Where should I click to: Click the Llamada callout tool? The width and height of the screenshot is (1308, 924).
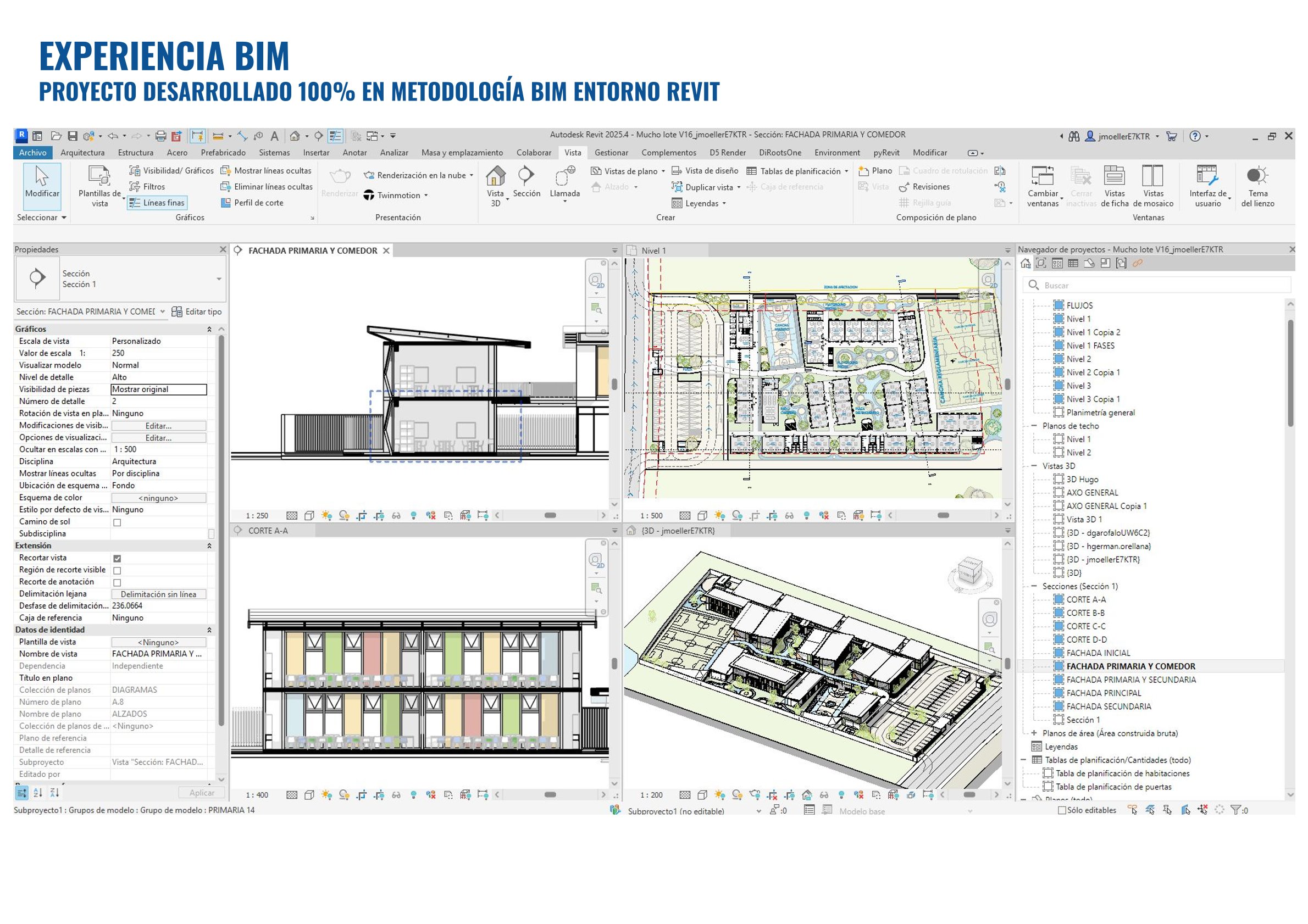[x=564, y=183]
